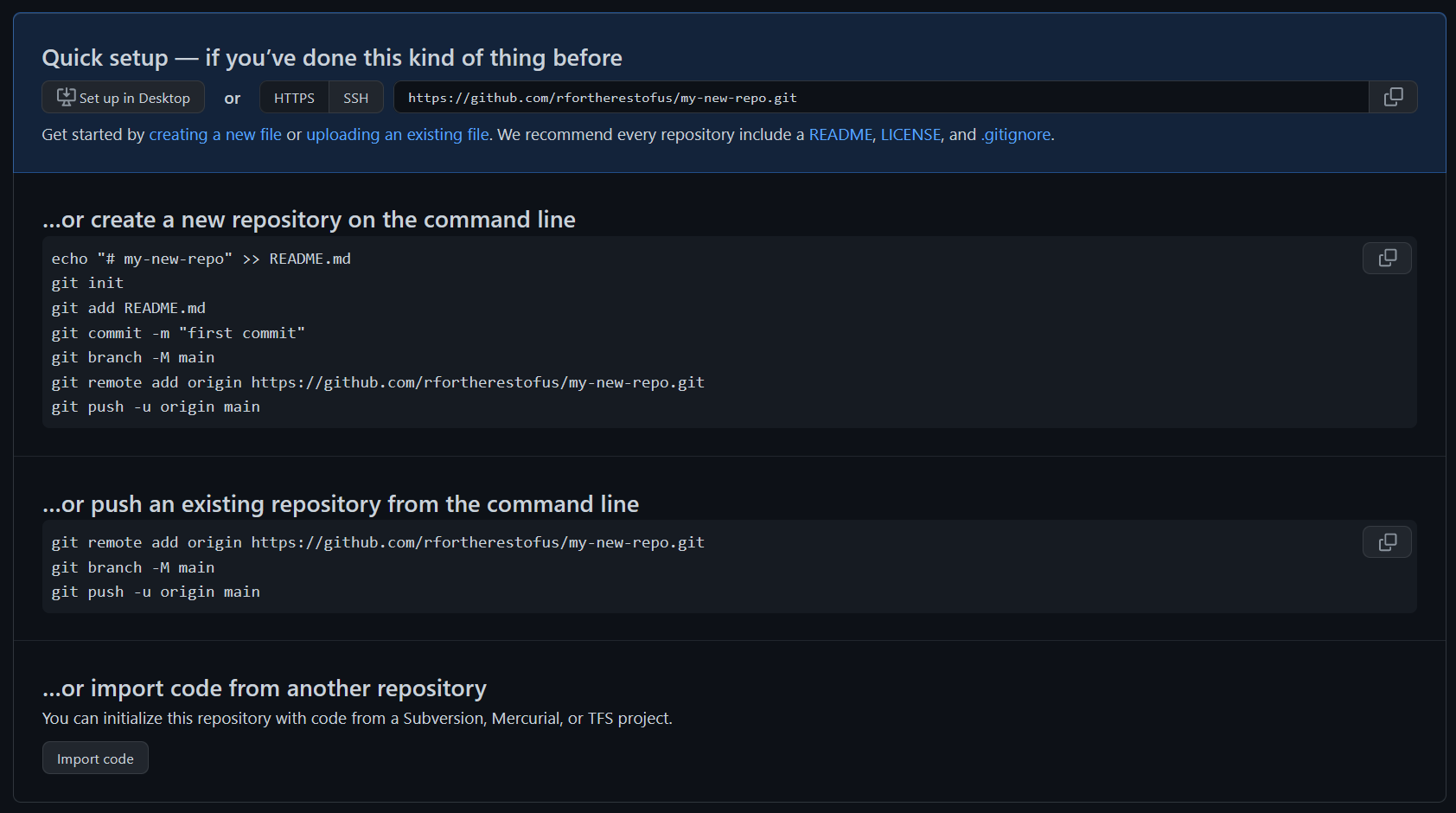Open the creating a new file link
The width and height of the screenshot is (1456, 813).
pyautogui.click(x=215, y=134)
